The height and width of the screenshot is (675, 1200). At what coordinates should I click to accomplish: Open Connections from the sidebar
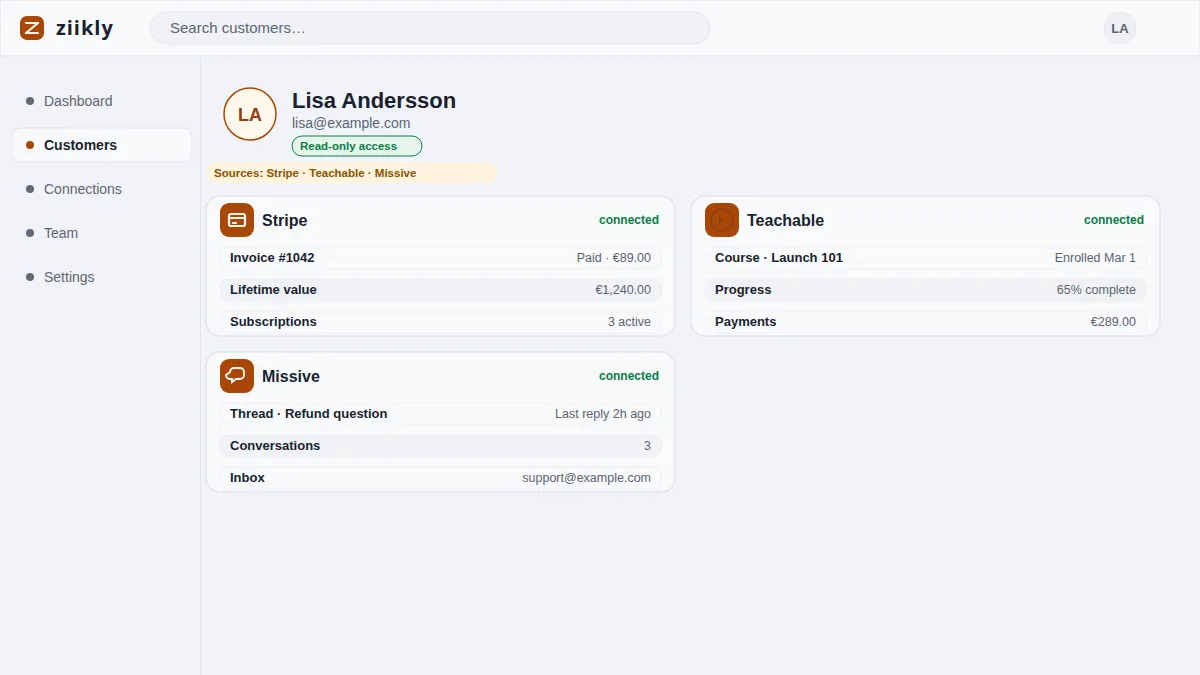tap(102, 189)
